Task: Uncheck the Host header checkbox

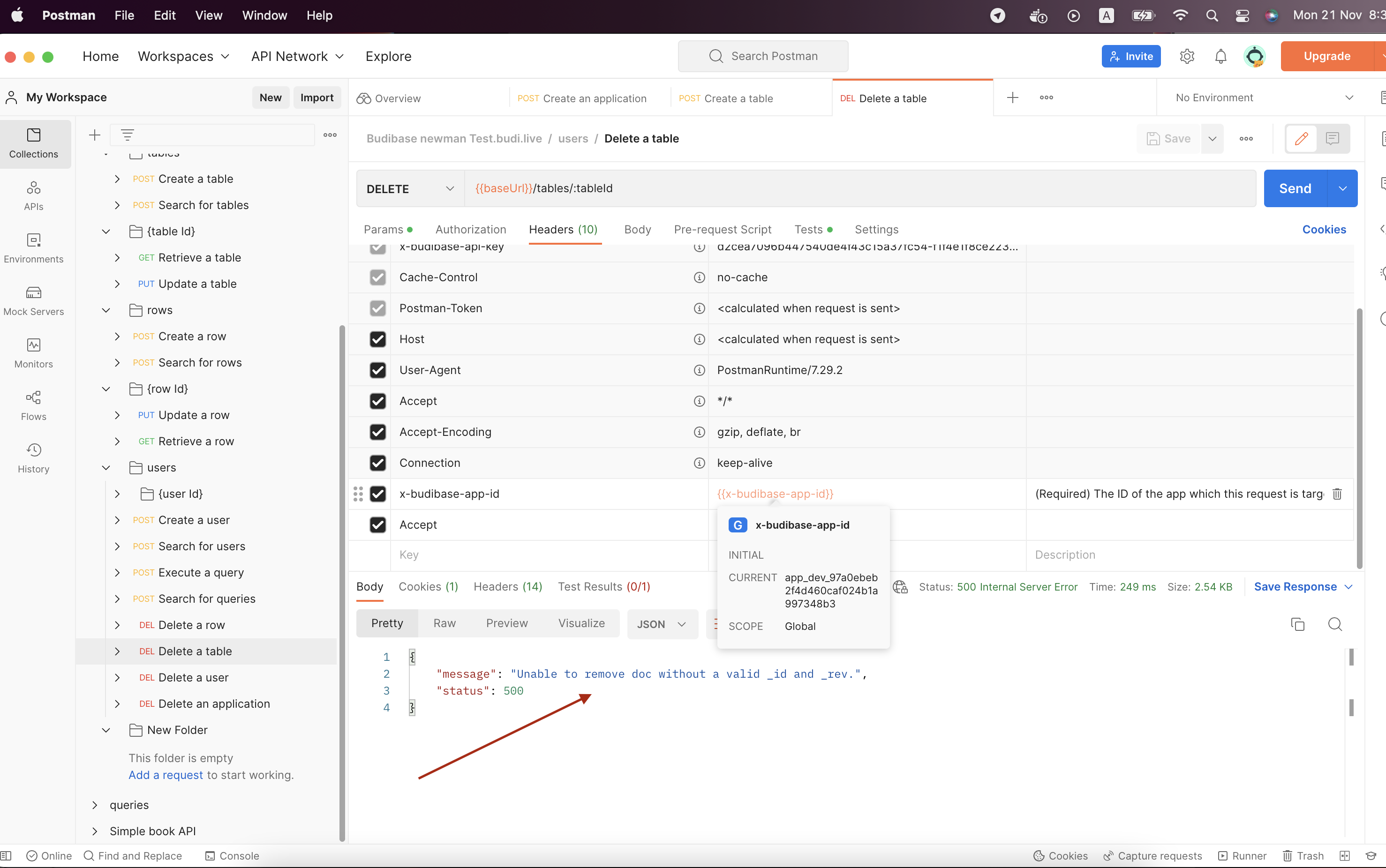Action: coord(377,339)
